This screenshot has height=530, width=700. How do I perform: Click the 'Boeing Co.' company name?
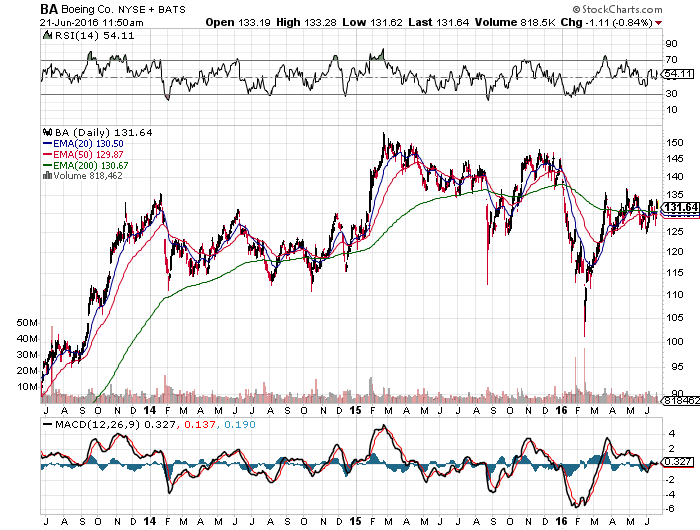88,9
